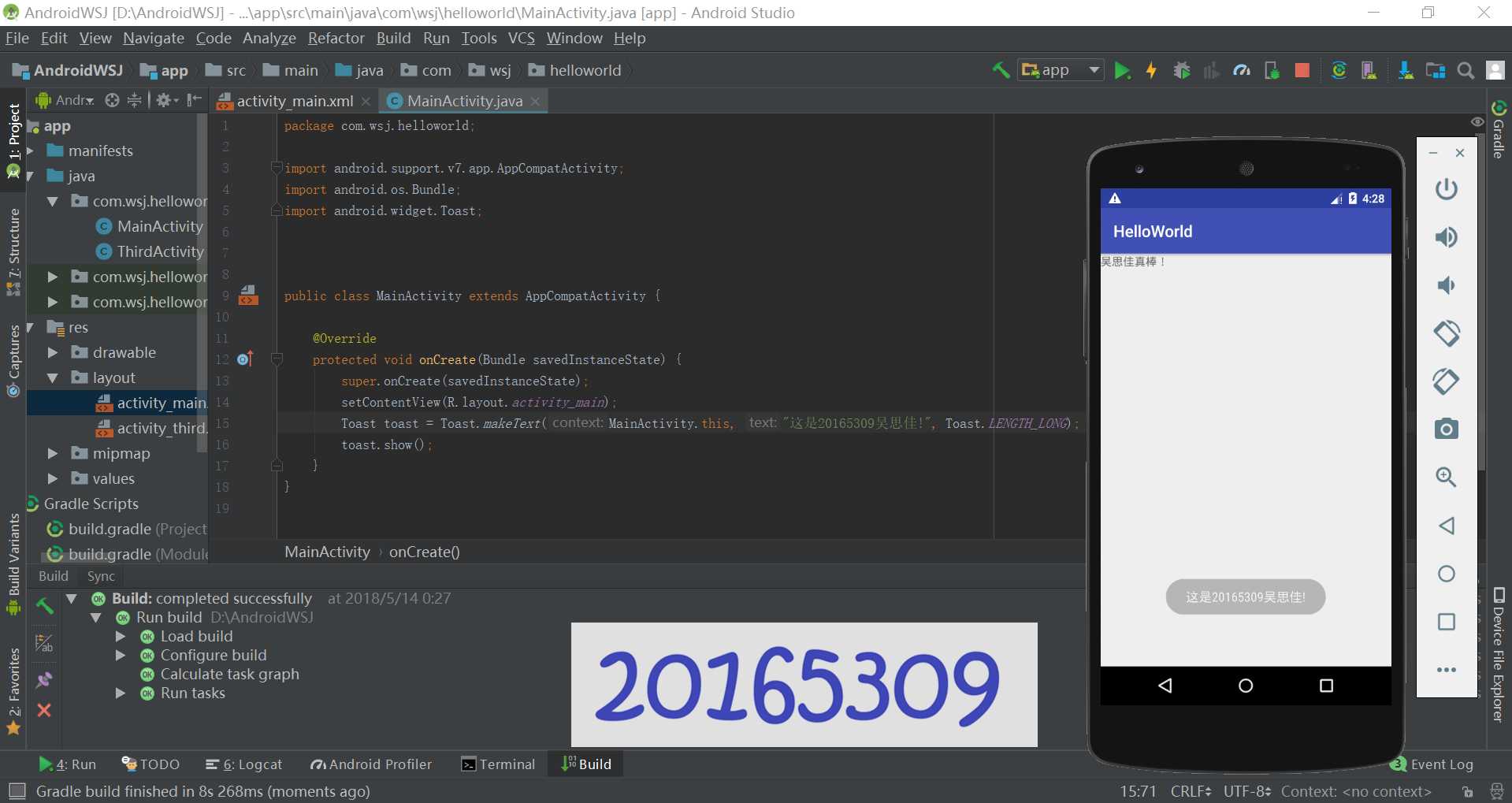The height and width of the screenshot is (803, 1512).
Task: Take emulator screenshot with camera icon
Action: click(1446, 429)
